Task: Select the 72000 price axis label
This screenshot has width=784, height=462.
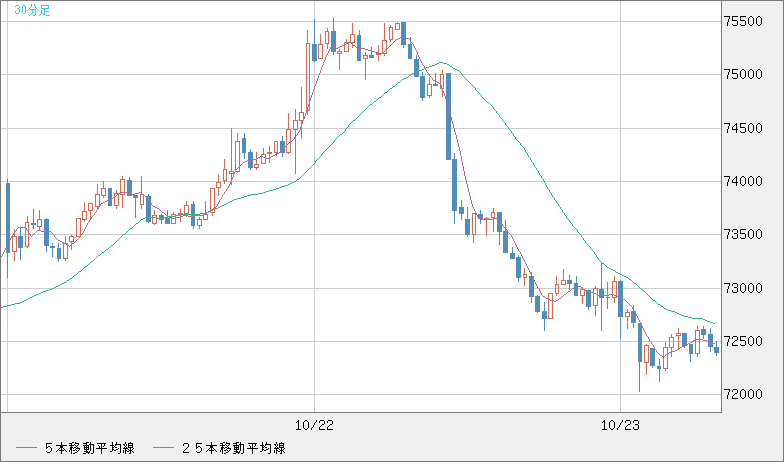Action: tap(744, 394)
